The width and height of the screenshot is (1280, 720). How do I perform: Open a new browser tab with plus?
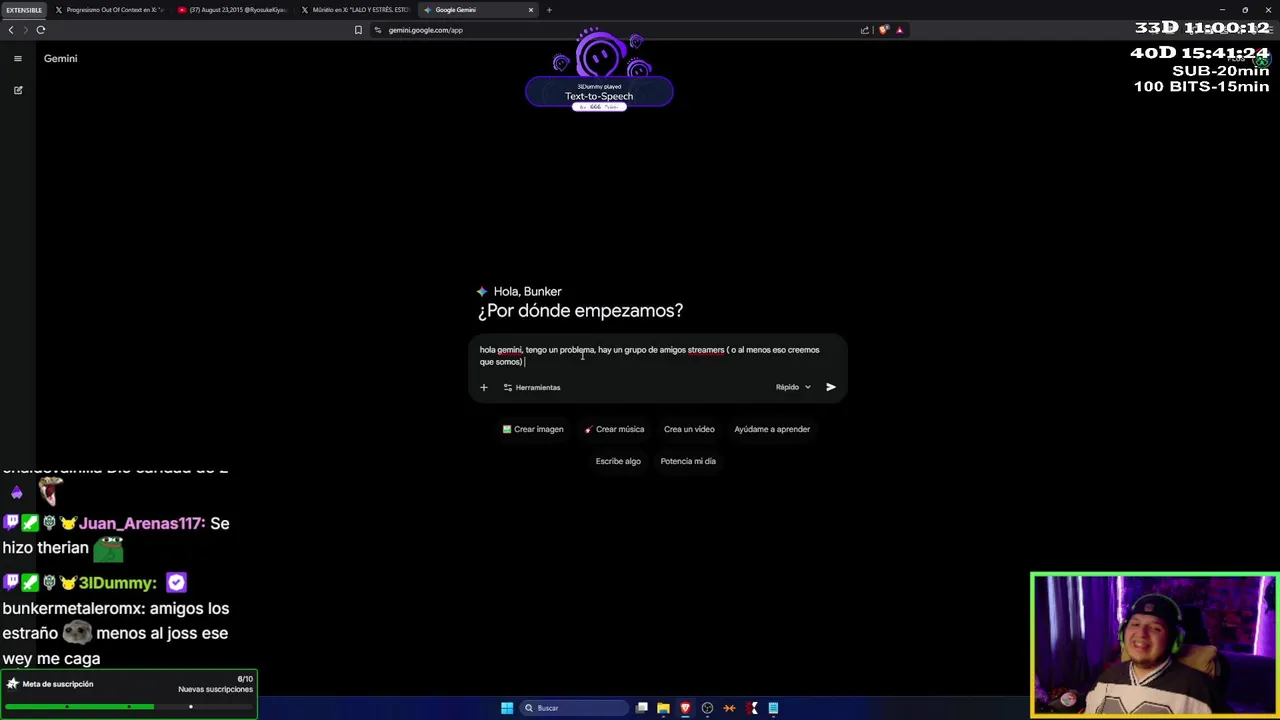[549, 10]
